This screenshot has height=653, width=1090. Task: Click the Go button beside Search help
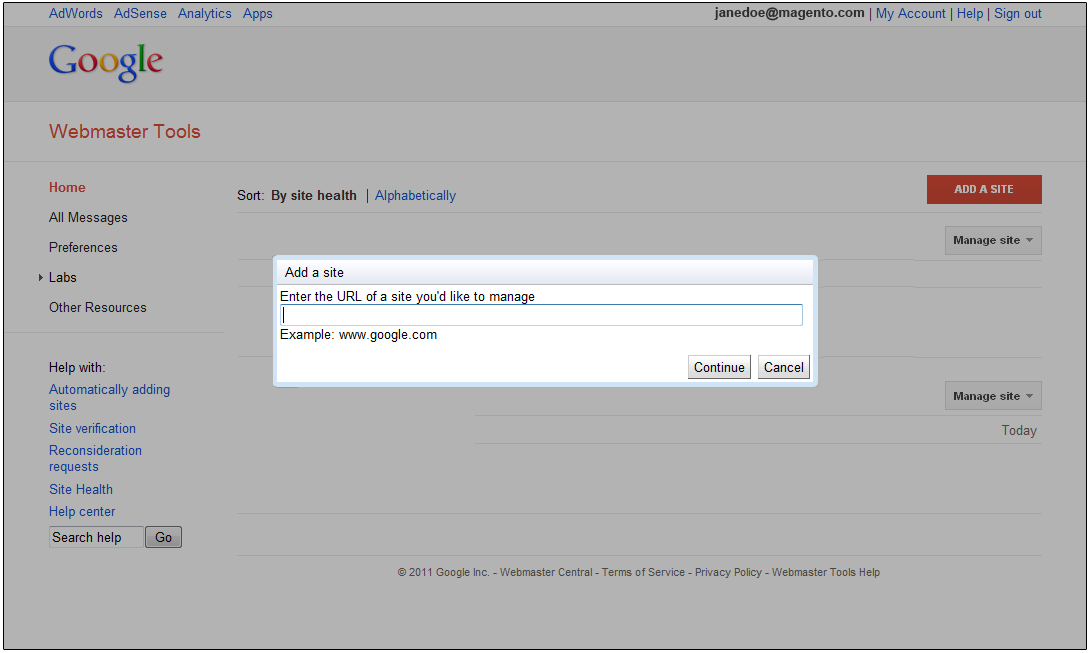[x=163, y=537]
